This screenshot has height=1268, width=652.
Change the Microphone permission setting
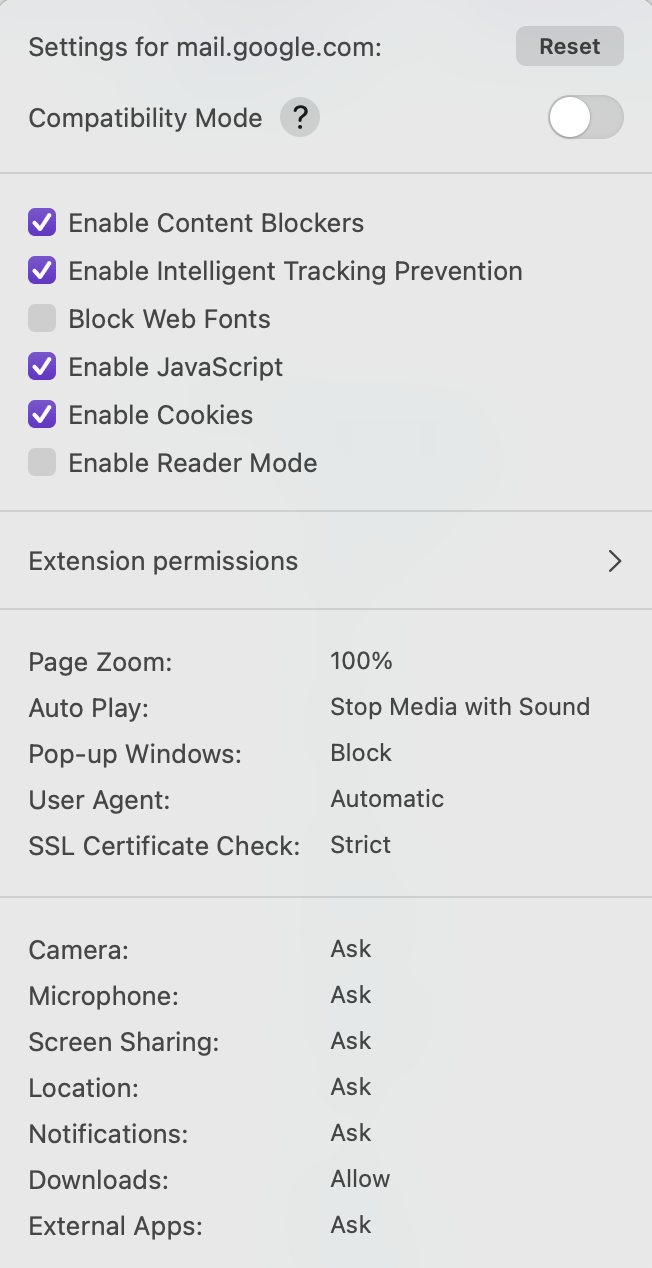point(351,995)
